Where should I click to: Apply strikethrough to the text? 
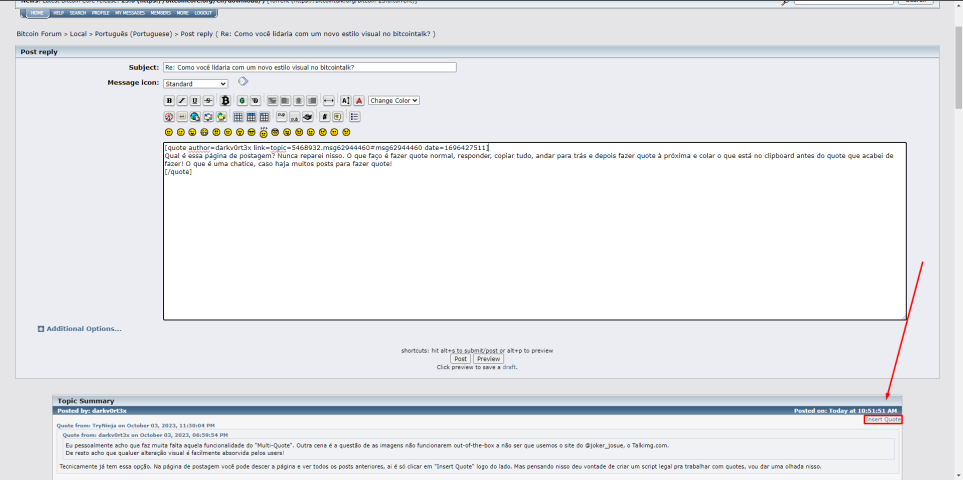point(208,101)
